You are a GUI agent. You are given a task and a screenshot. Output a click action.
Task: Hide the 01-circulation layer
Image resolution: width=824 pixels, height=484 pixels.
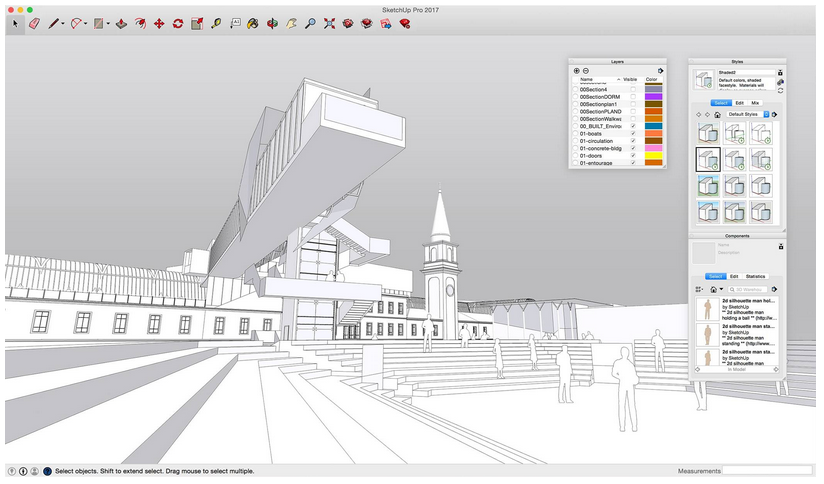point(633,141)
